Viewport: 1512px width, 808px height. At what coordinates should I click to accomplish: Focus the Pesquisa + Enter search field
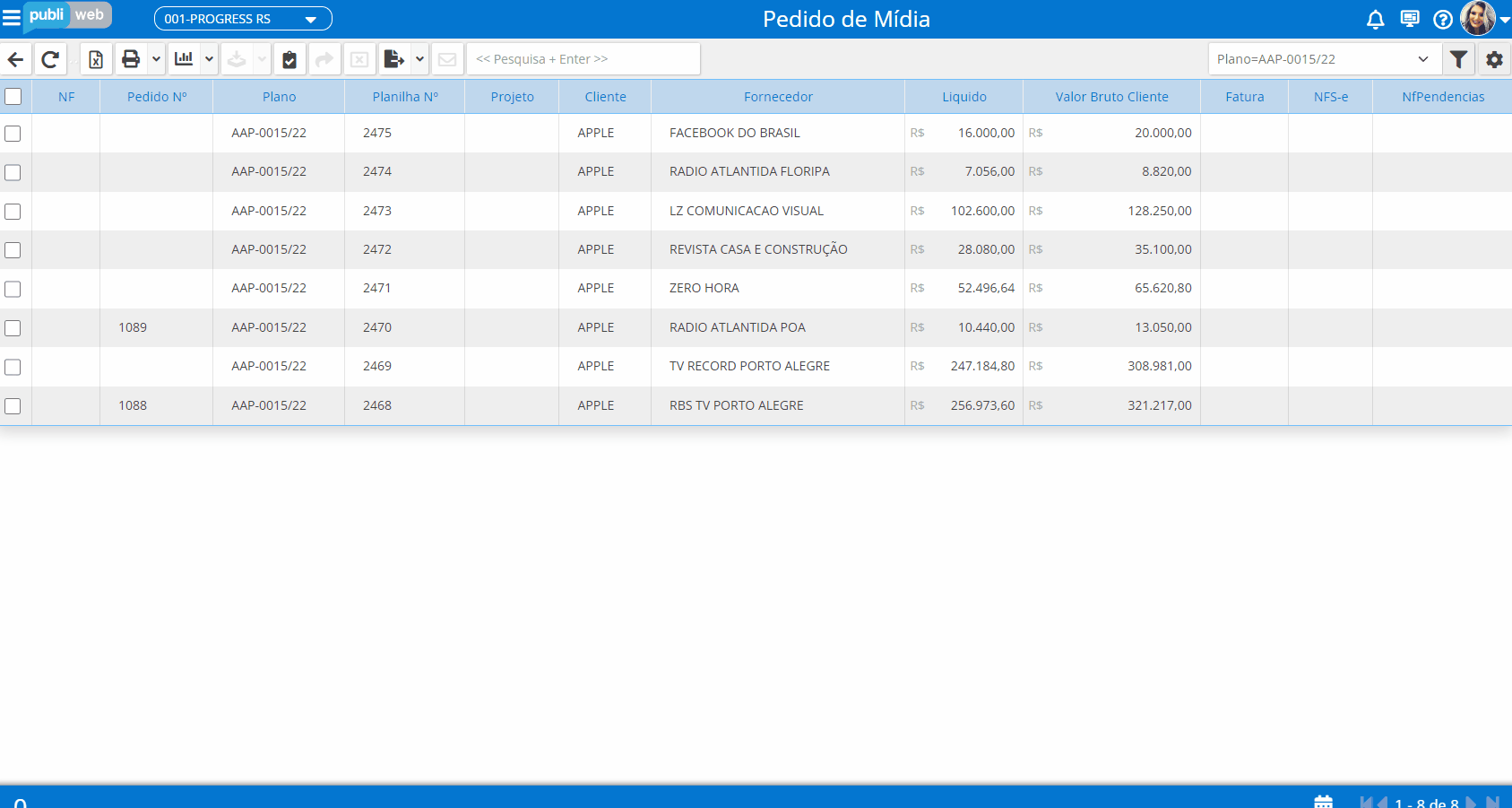(x=583, y=59)
